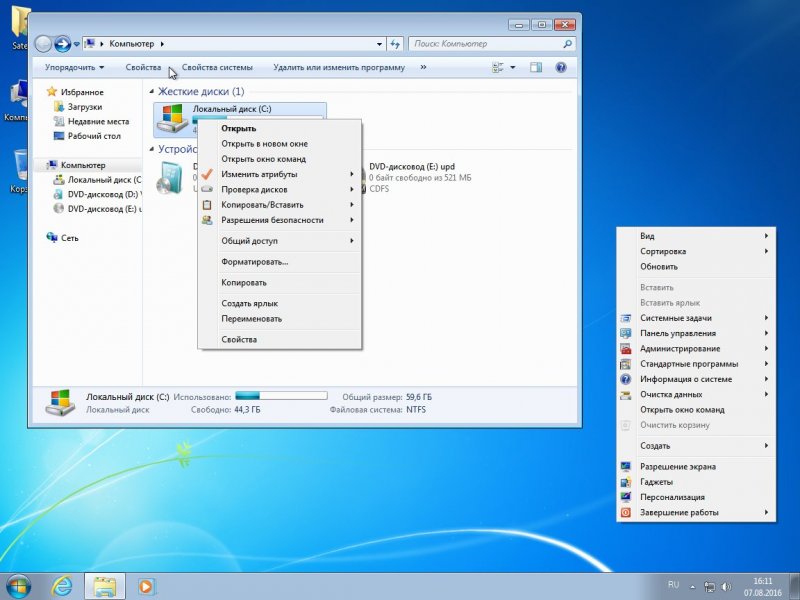Click the search magnifier icon
Viewport: 800px width, 600px height.
(567, 44)
